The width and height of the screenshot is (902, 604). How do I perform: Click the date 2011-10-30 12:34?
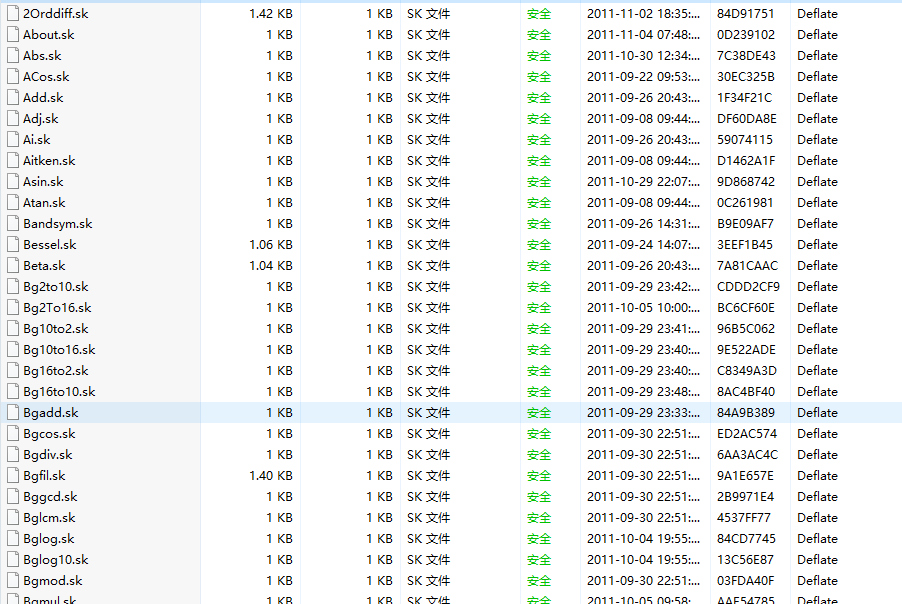pos(644,55)
